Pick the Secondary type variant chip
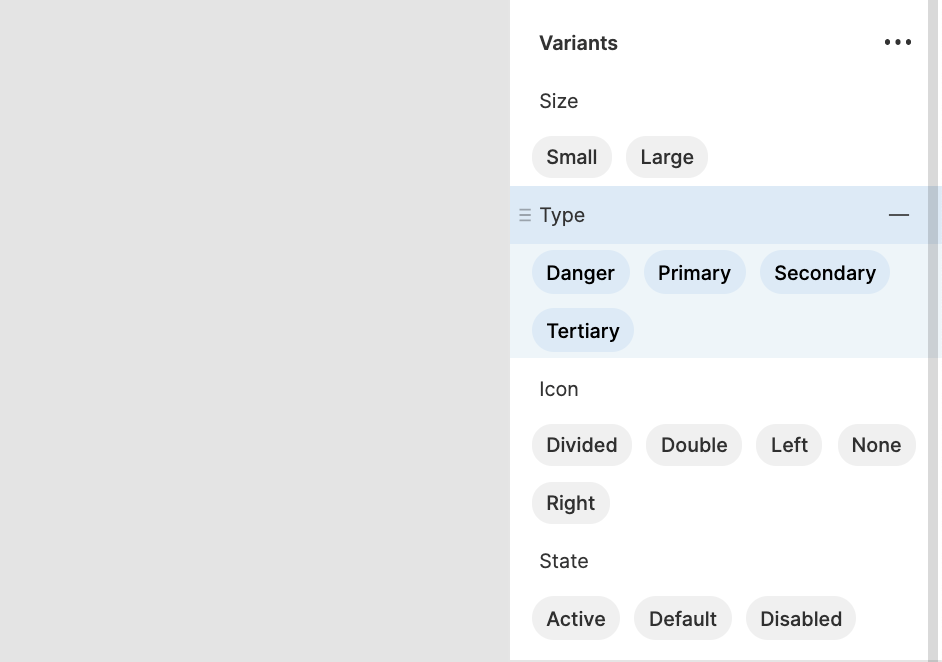The height and width of the screenshot is (662, 942). [x=825, y=273]
